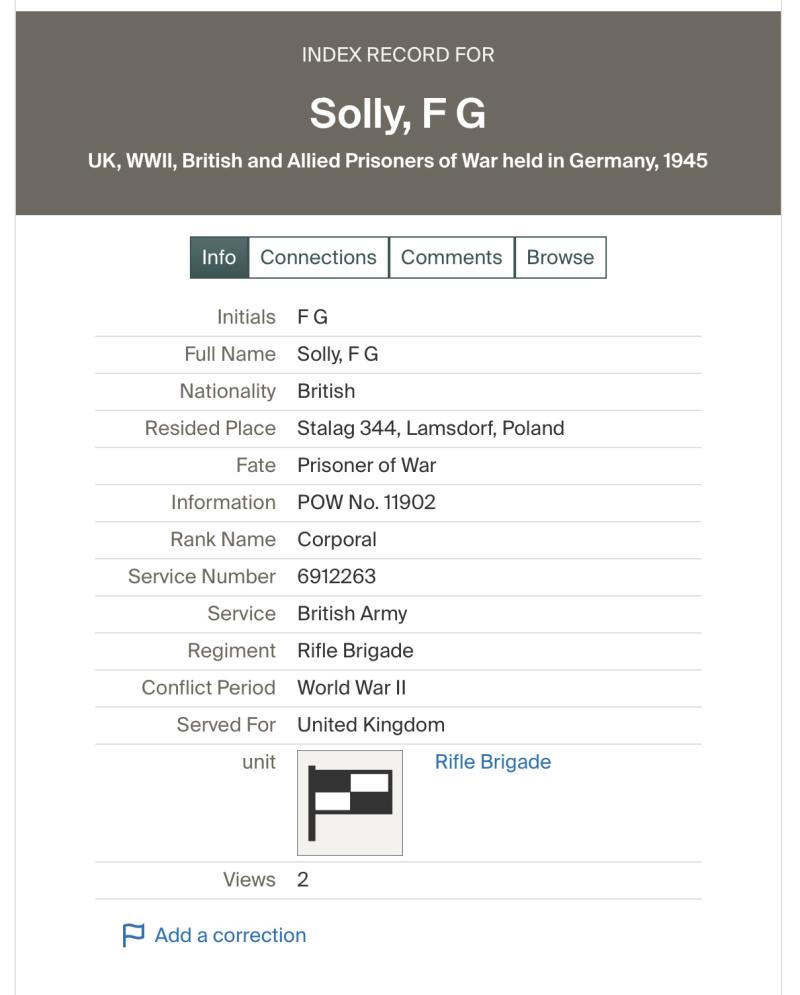Click the World War II conflict period value
This screenshot has height=995, width=800.
point(351,687)
